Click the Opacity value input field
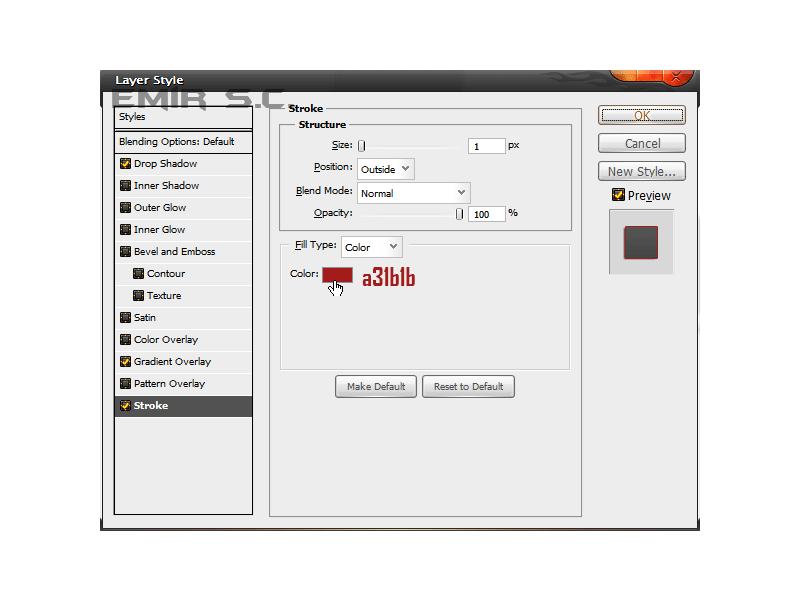This screenshot has height=600, width=800. tap(487, 214)
